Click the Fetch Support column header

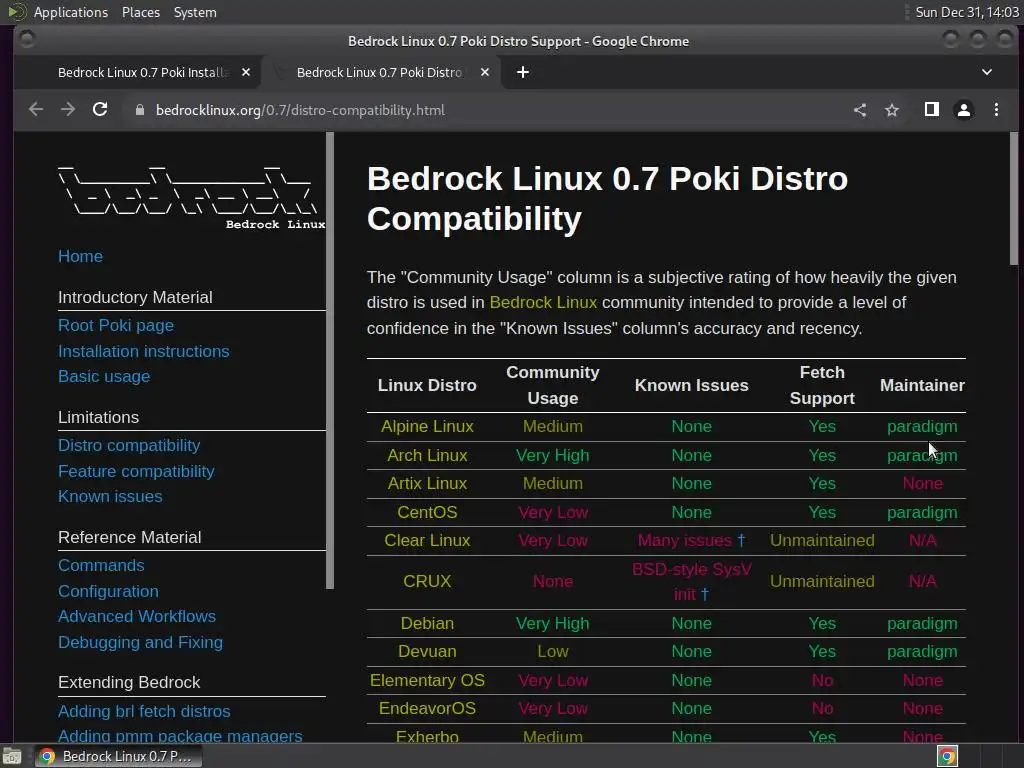click(822, 385)
